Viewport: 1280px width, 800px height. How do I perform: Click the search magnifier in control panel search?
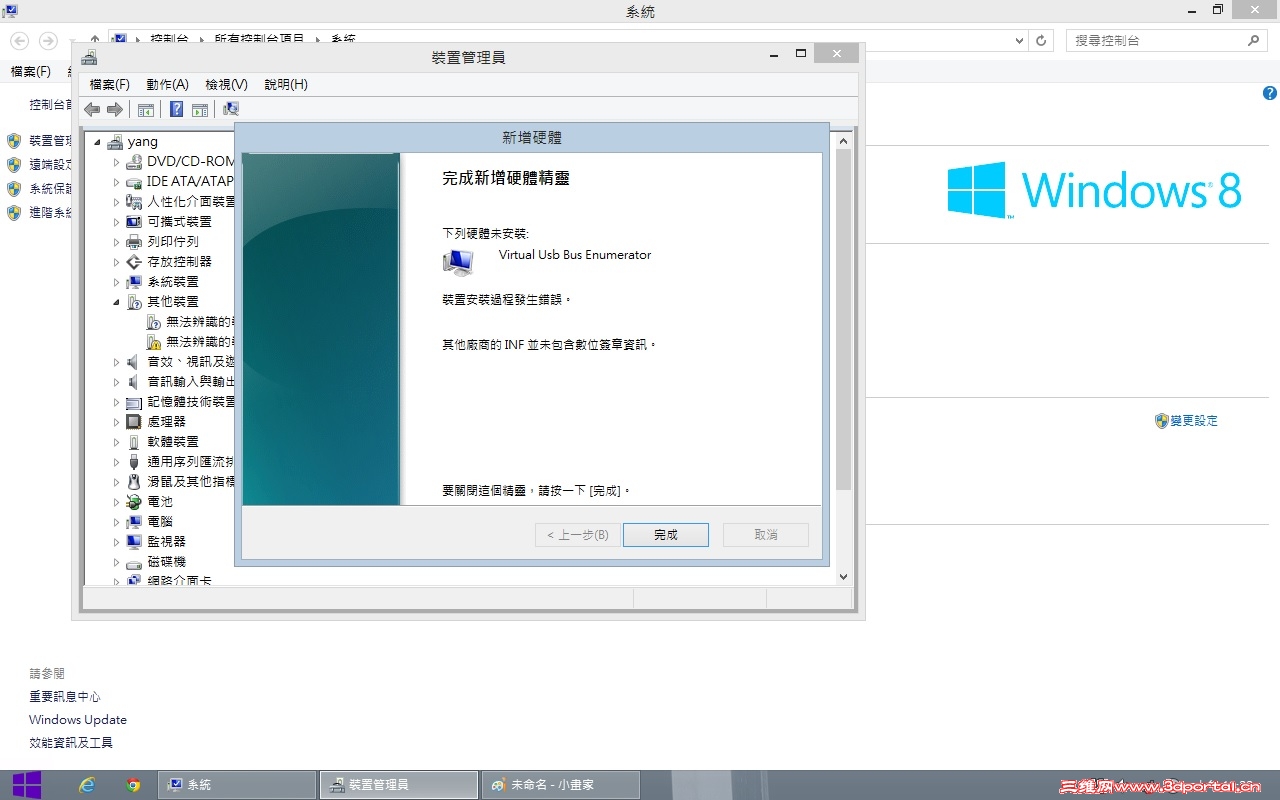coord(1254,41)
